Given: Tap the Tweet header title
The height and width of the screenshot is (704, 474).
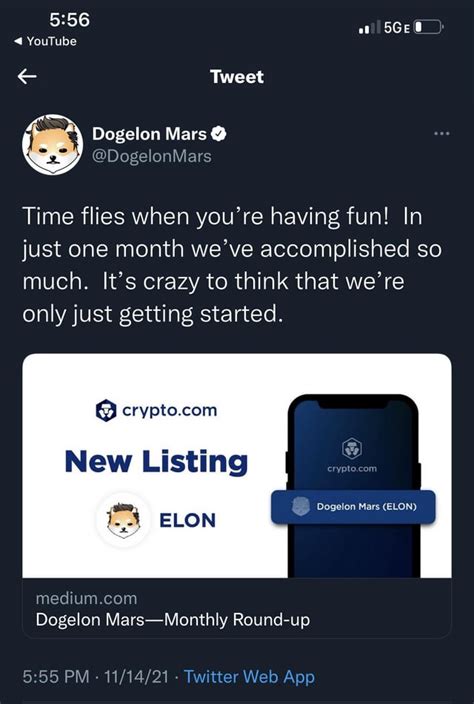Looking at the screenshot, I should click(x=237, y=77).
